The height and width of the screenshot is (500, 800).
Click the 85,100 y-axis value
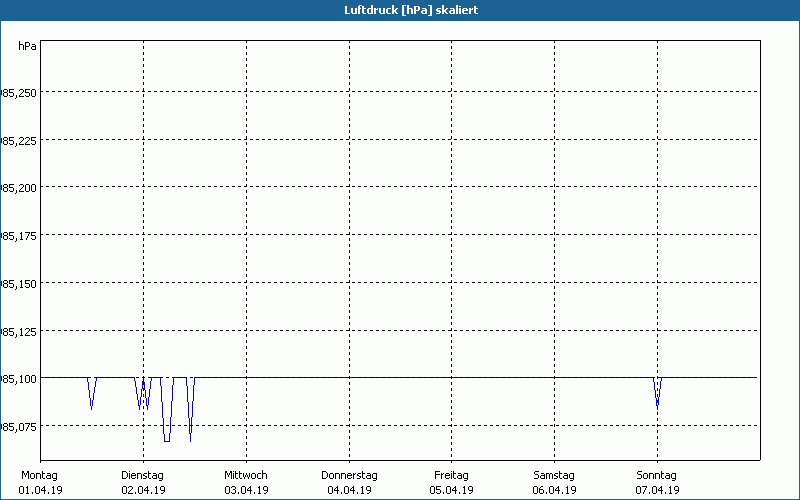tap(19, 379)
